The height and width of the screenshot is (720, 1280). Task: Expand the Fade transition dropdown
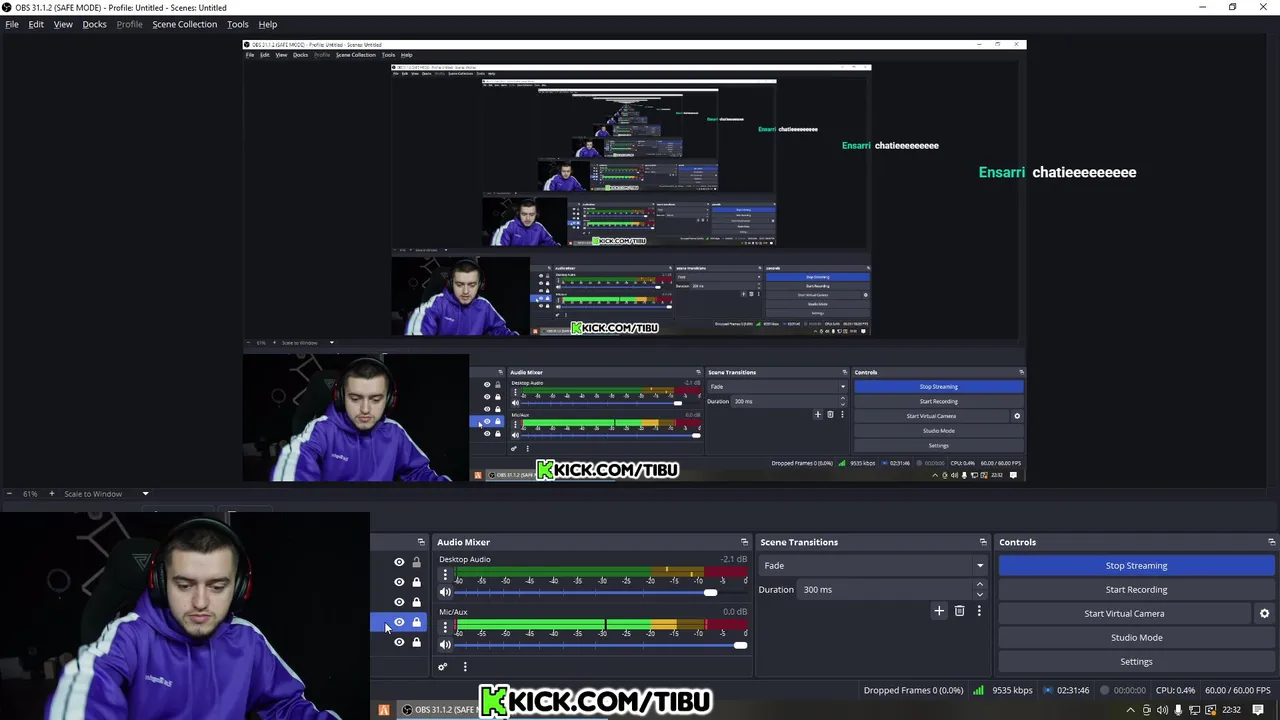click(x=979, y=566)
